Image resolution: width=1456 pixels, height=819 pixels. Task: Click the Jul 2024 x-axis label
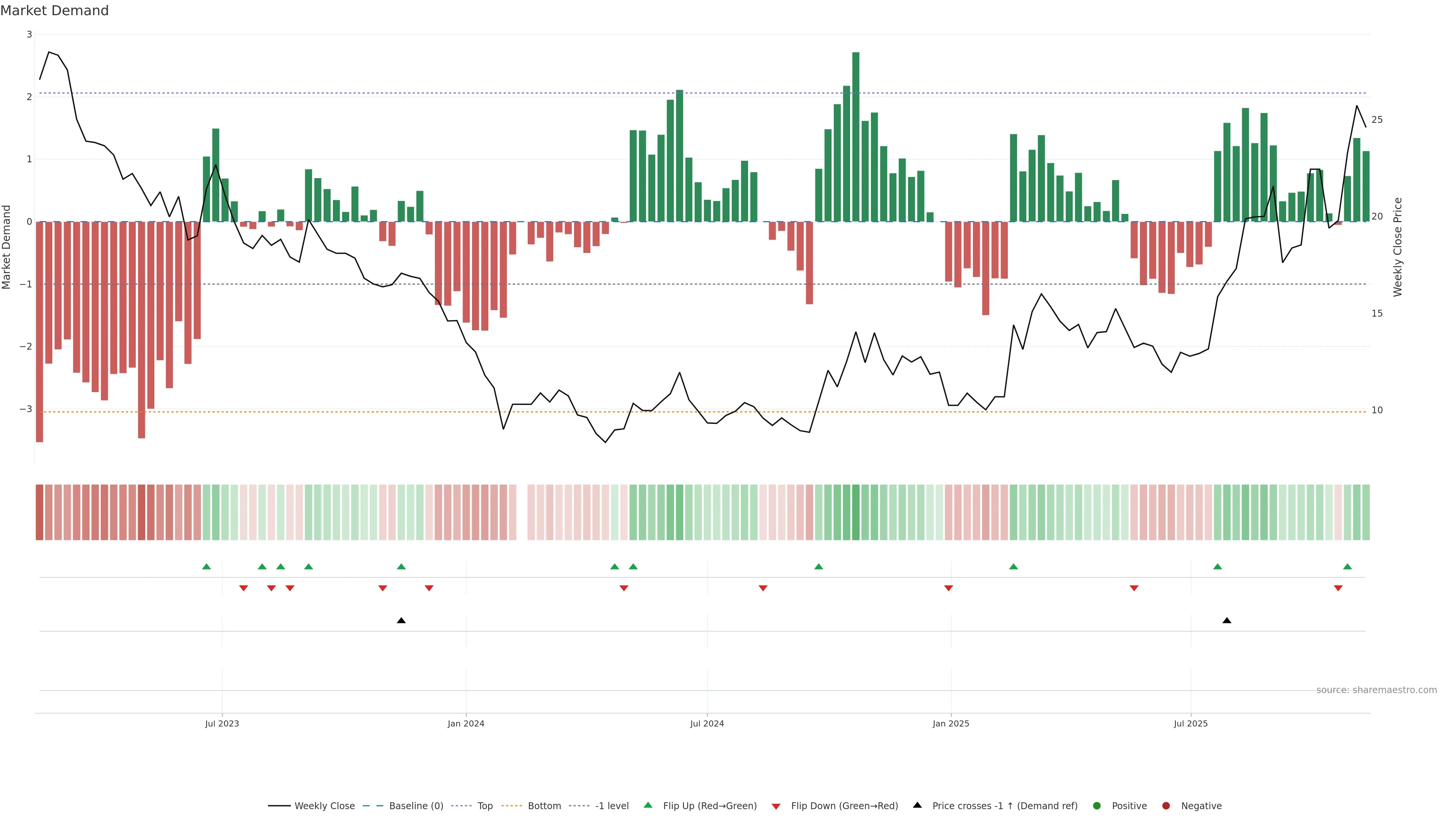[x=706, y=723]
